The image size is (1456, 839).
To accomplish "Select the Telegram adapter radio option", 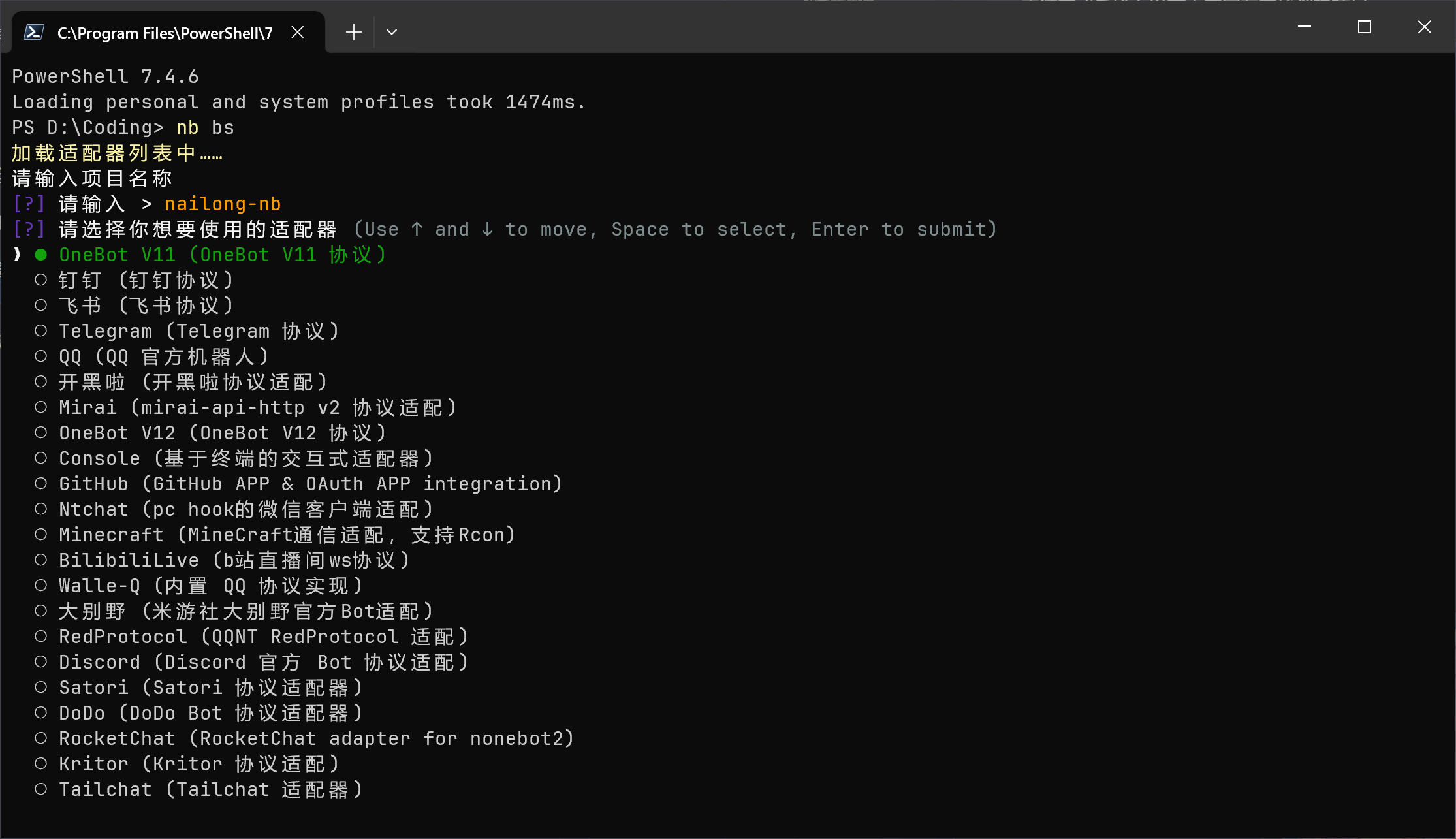I will [41, 331].
